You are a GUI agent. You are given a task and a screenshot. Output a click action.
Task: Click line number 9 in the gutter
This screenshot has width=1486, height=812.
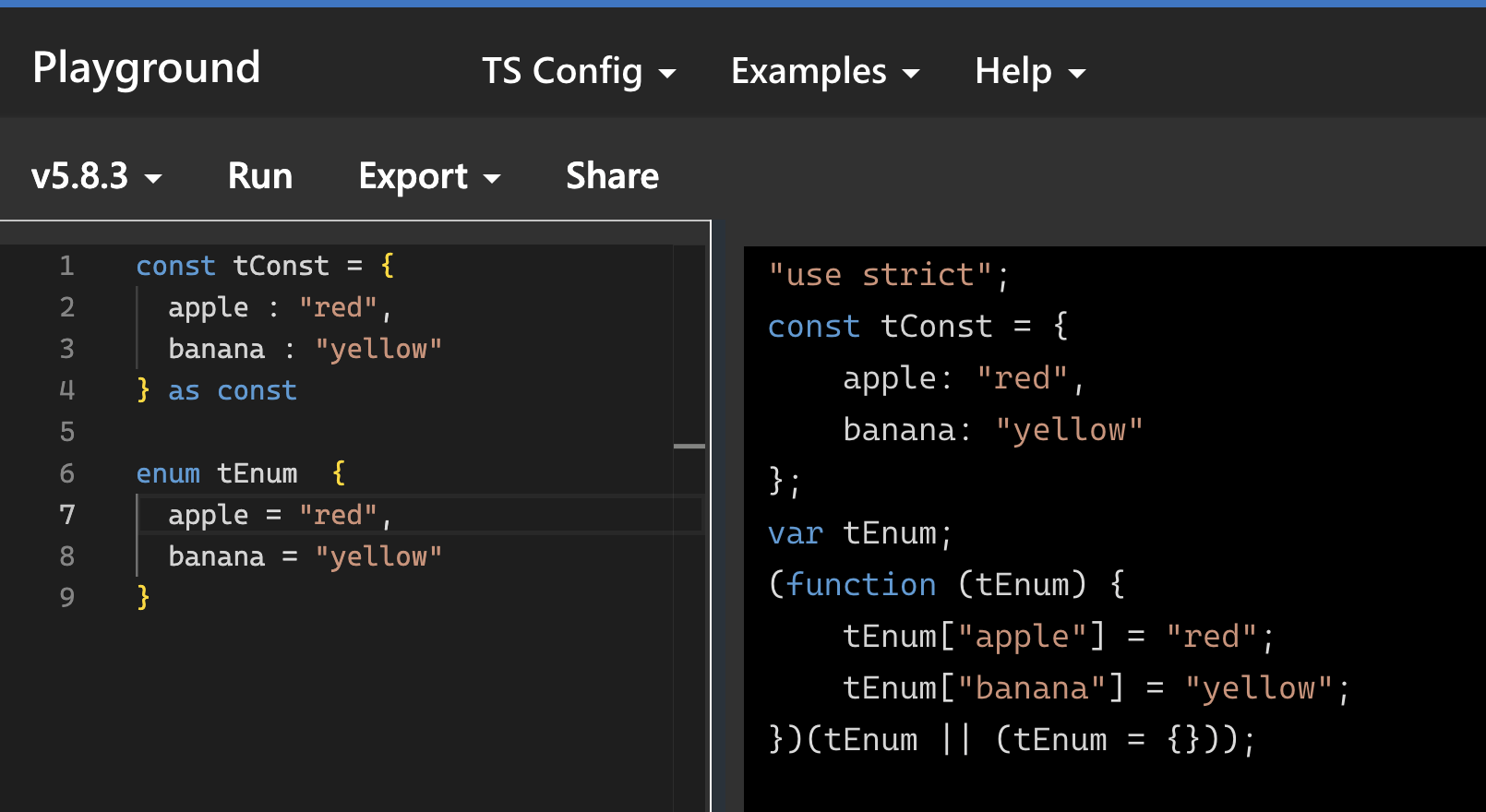pos(66,598)
